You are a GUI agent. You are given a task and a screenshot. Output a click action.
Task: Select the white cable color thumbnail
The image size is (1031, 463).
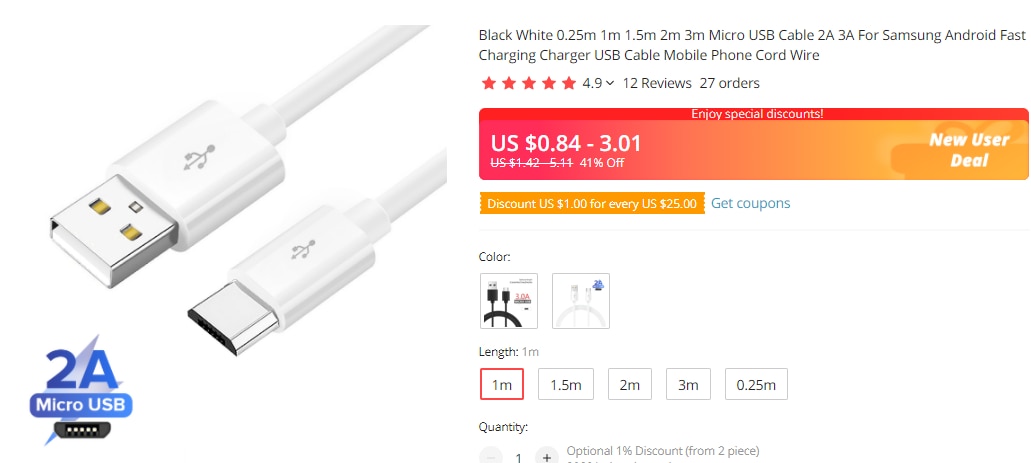[581, 301]
